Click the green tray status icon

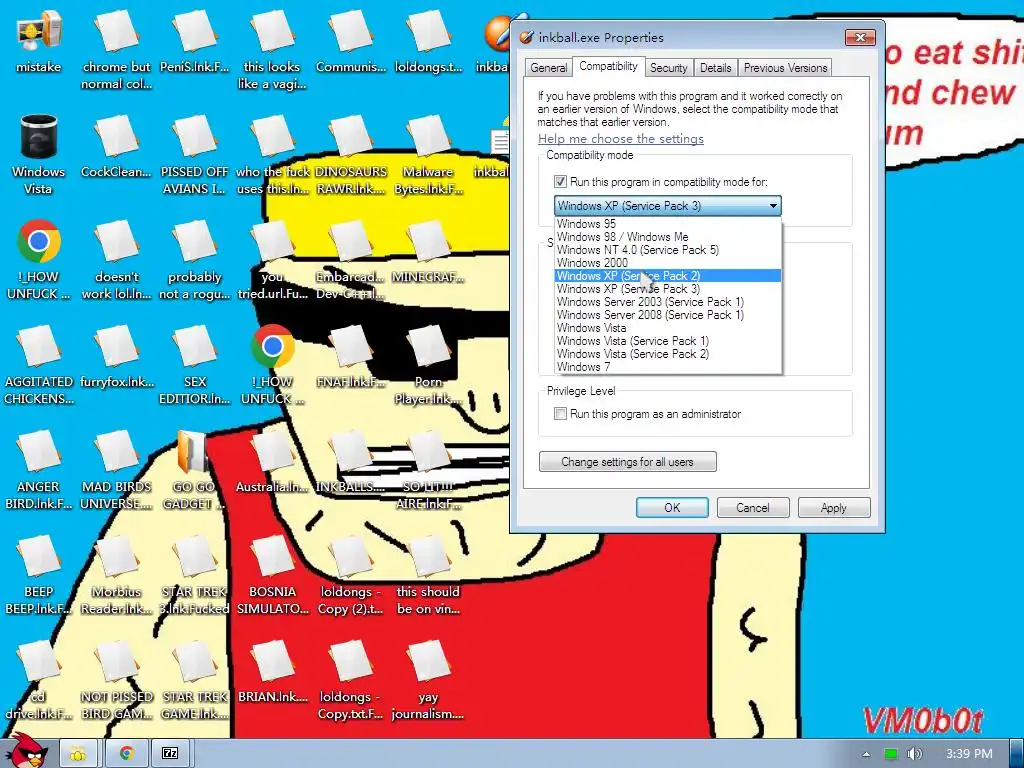pos(891,754)
